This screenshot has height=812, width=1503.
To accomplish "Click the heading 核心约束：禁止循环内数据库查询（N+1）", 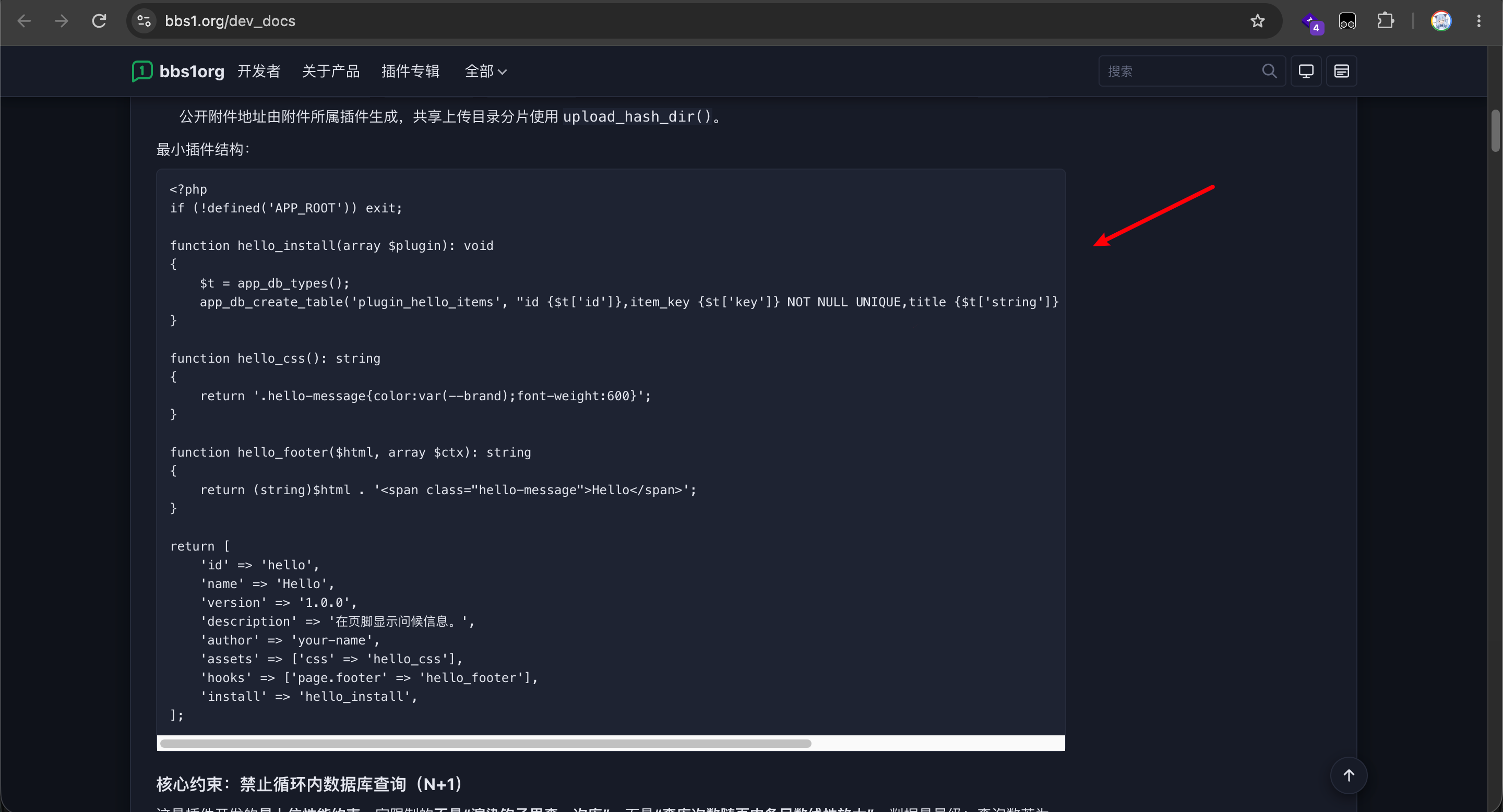I will tap(311, 784).
